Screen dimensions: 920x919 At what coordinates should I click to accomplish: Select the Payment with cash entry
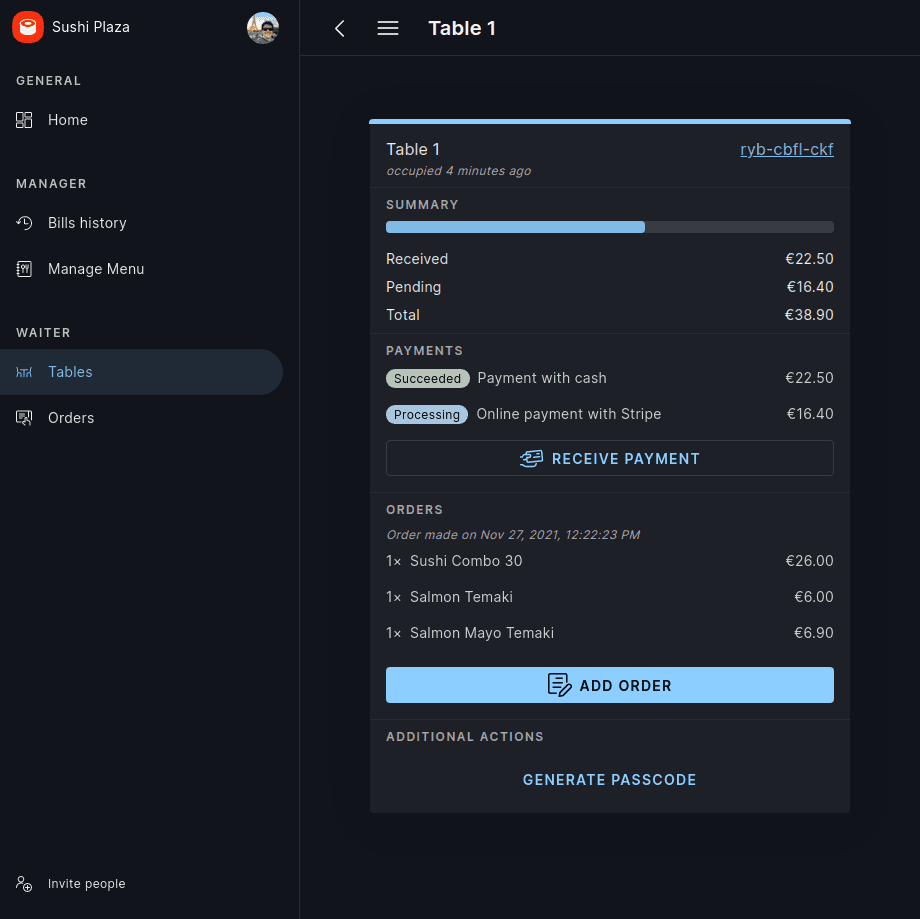pyautogui.click(x=610, y=378)
